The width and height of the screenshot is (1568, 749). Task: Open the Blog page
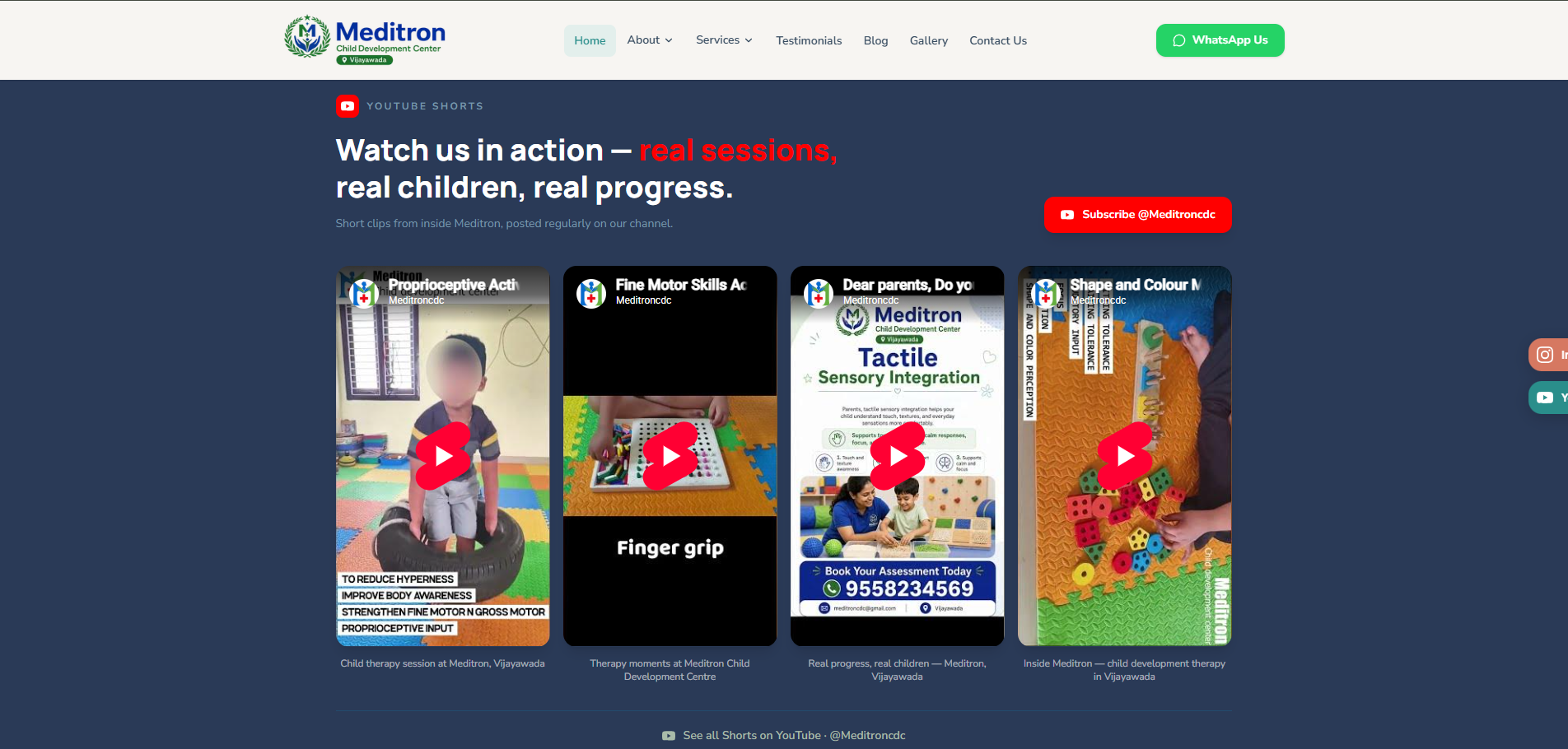pyautogui.click(x=875, y=40)
